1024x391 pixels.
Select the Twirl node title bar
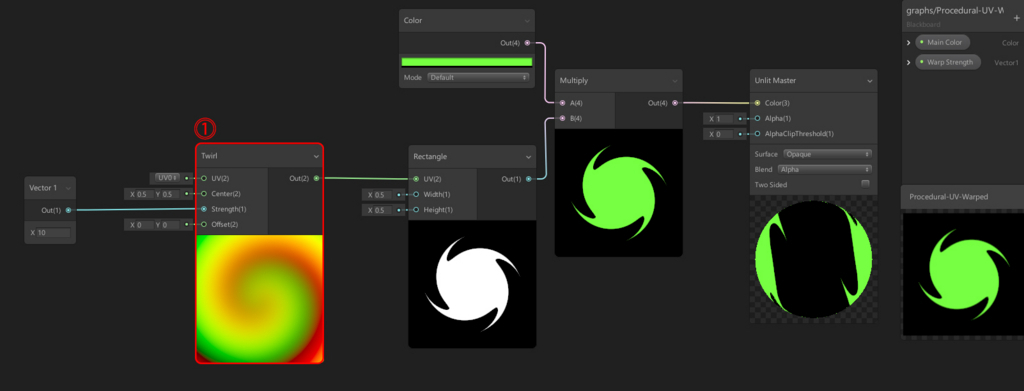pos(259,157)
